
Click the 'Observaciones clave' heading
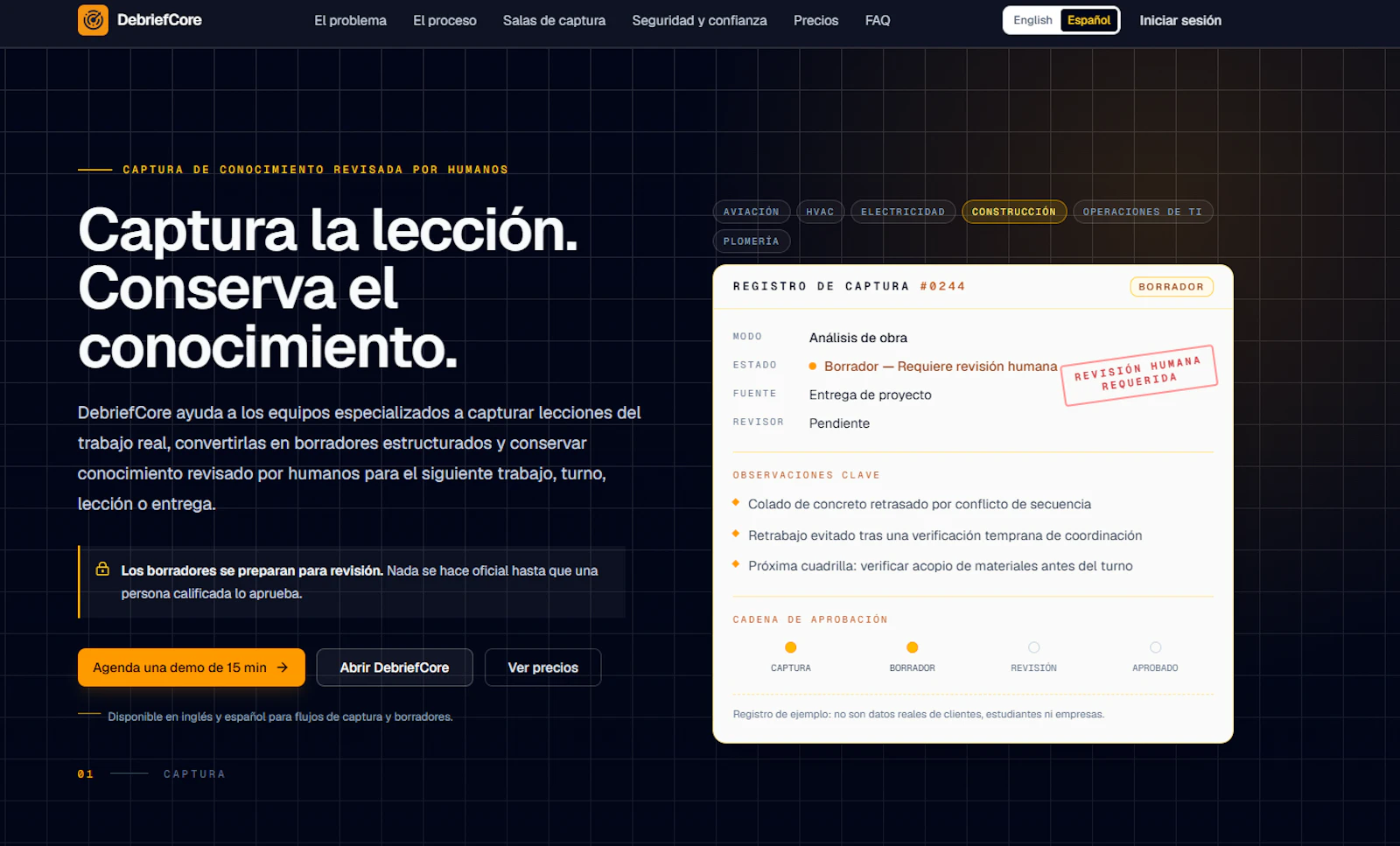tap(807, 475)
